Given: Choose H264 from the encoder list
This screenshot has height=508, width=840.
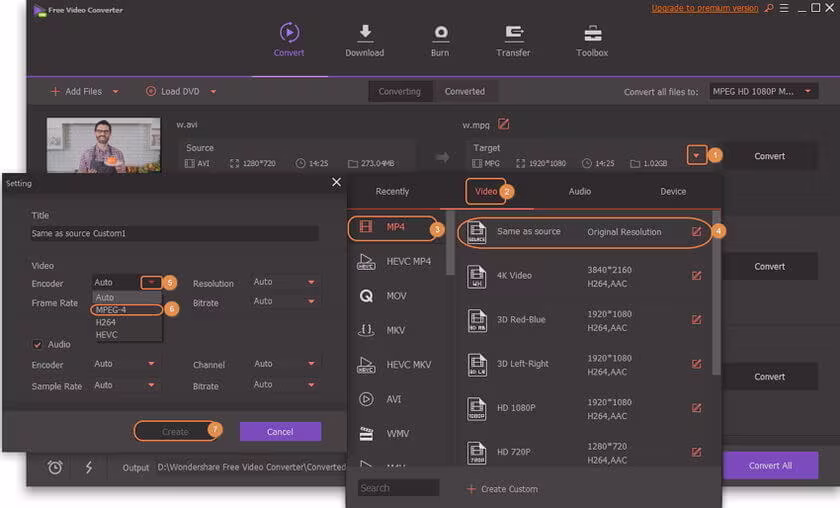Looking at the screenshot, I should click(127, 322).
